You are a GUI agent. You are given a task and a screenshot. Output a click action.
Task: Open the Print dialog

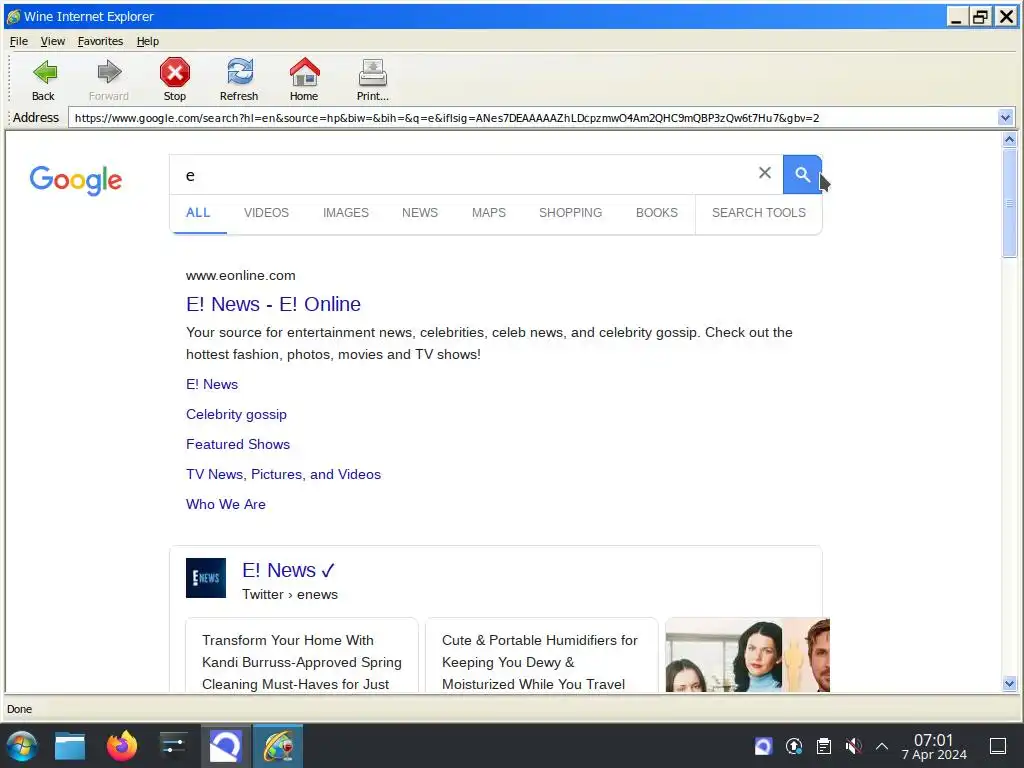373,80
